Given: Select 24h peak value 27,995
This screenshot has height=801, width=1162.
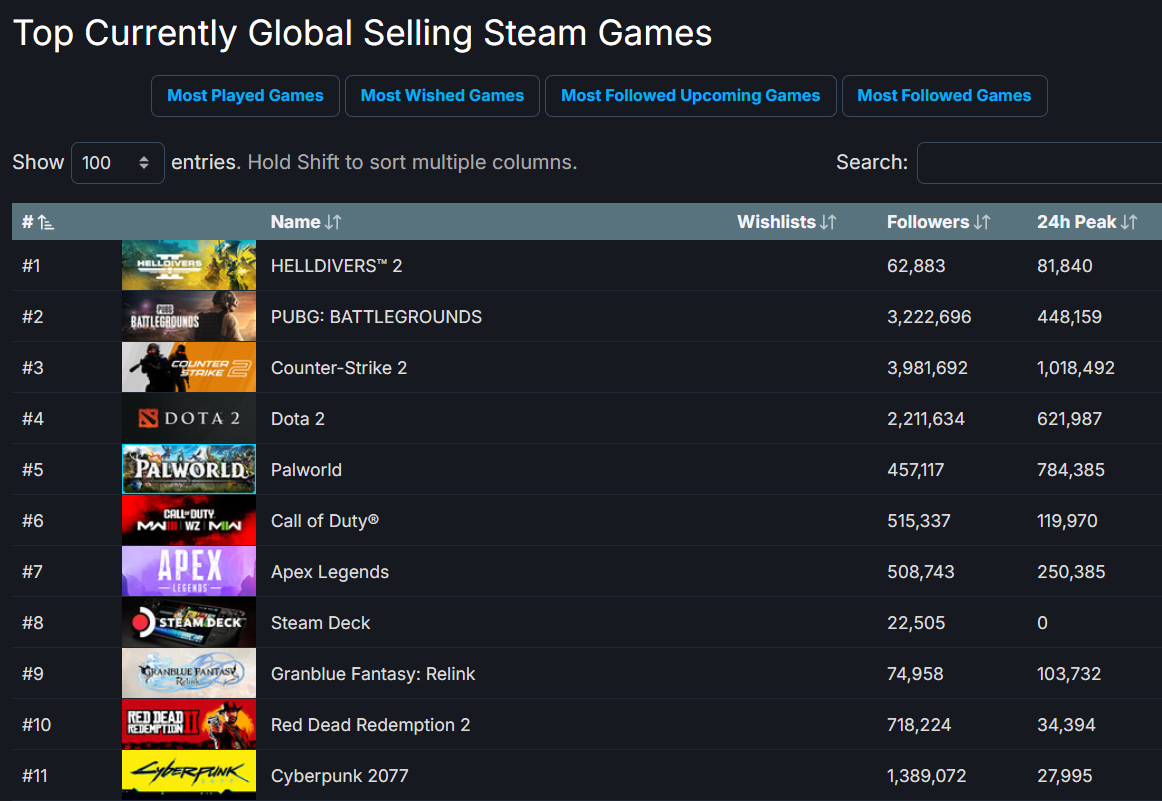Looking at the screenshot, I should coord(1065,777).
